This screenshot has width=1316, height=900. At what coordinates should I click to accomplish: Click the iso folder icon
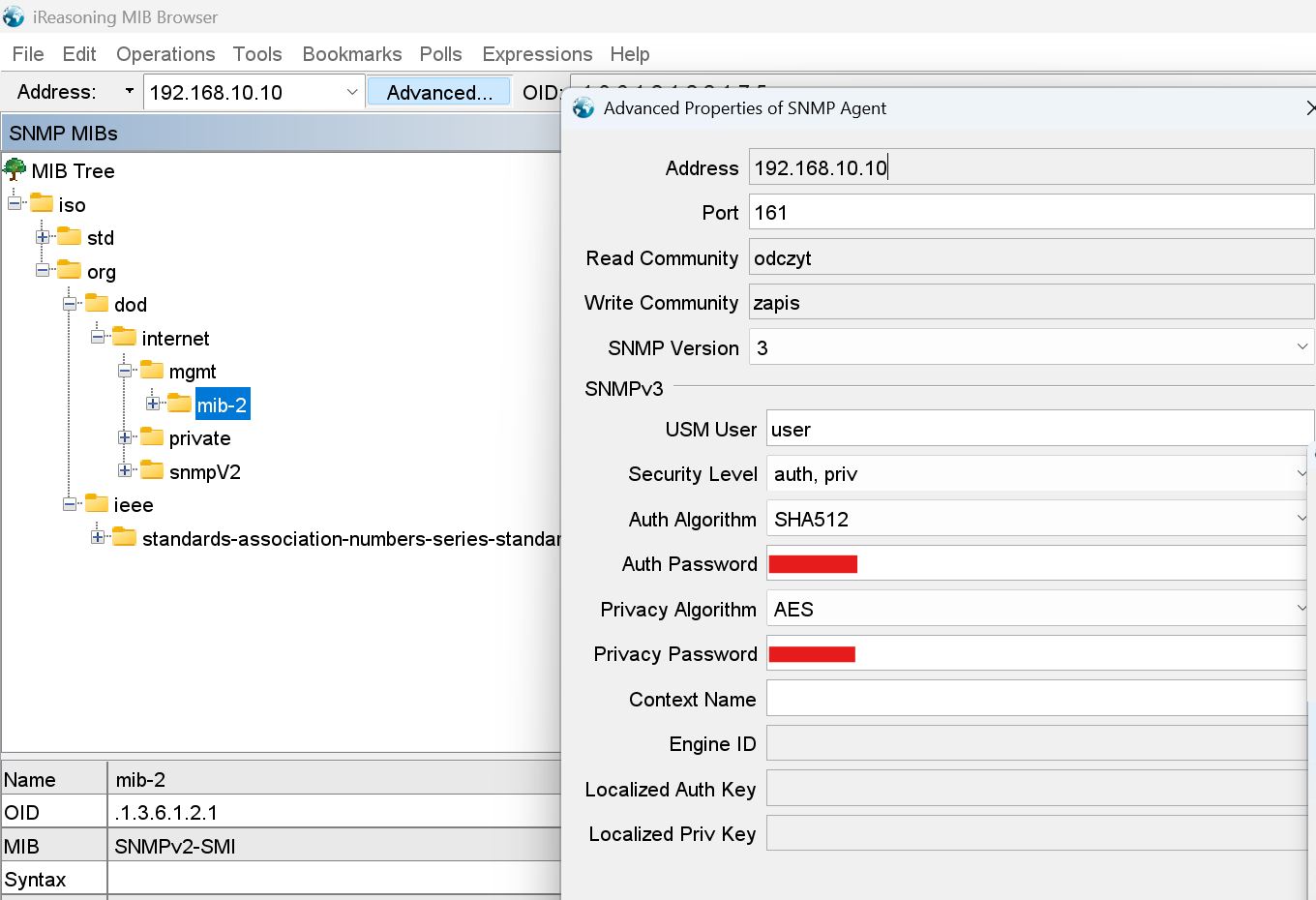click(x=42, y=203)
